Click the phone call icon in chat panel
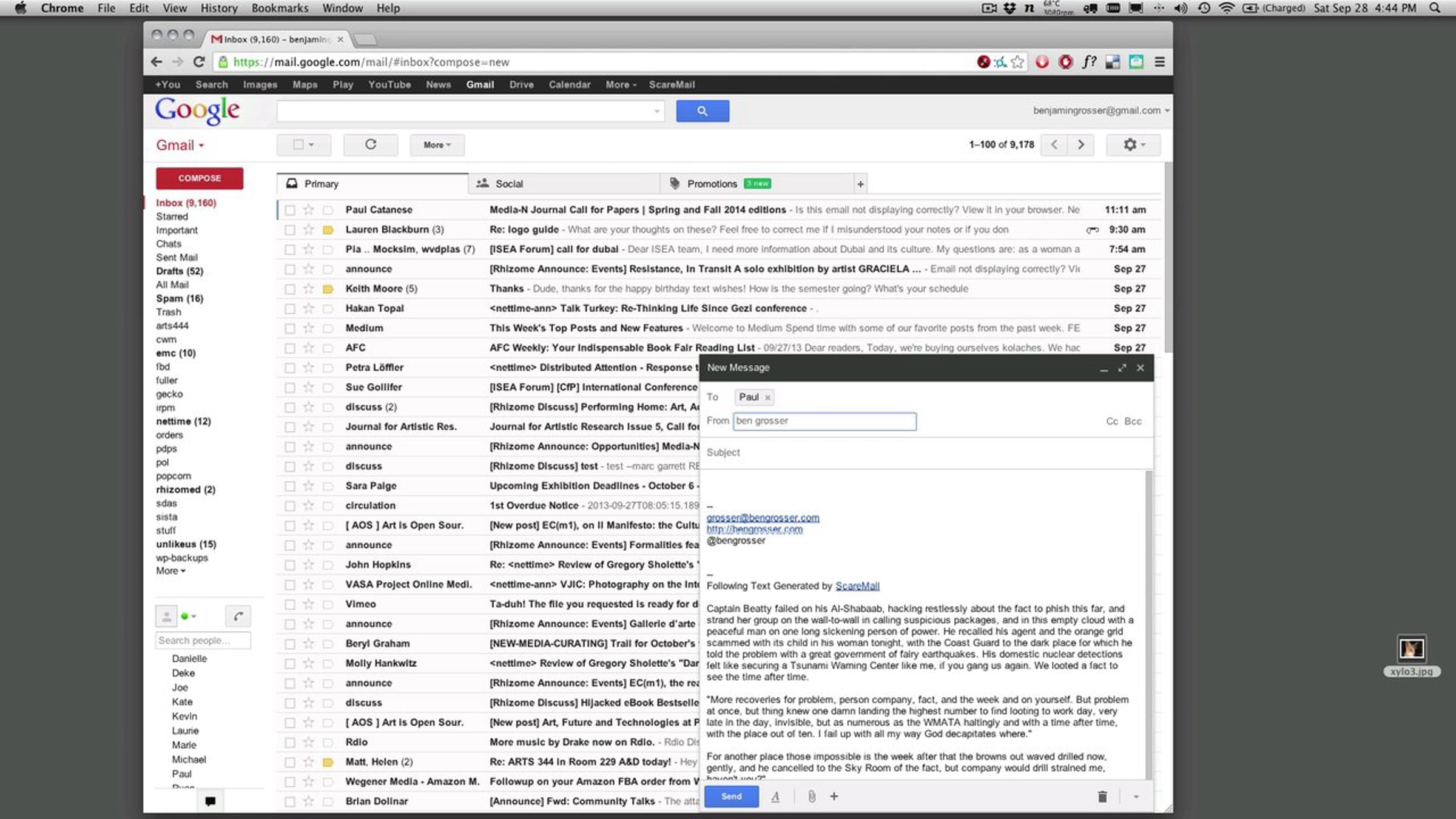The width and height of the screenshot is (1456, 819). [x=238, y=616]
